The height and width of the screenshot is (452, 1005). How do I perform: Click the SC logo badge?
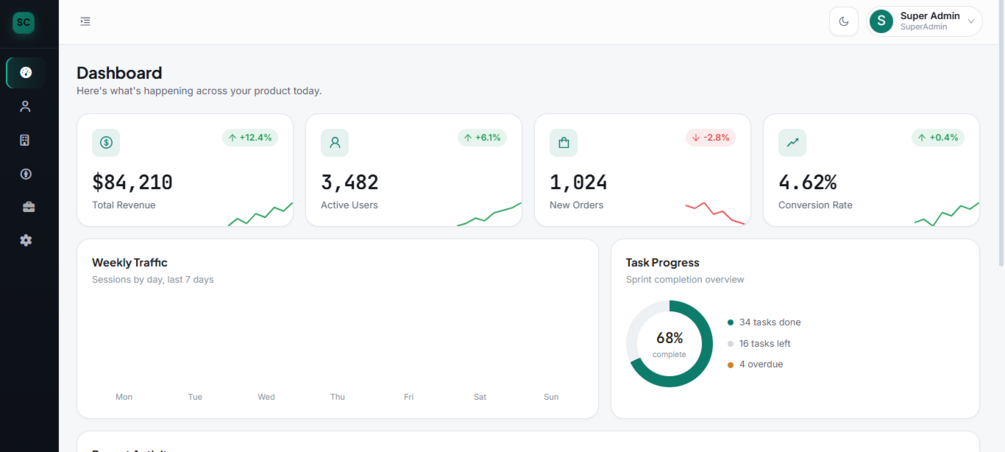(24, 22)
